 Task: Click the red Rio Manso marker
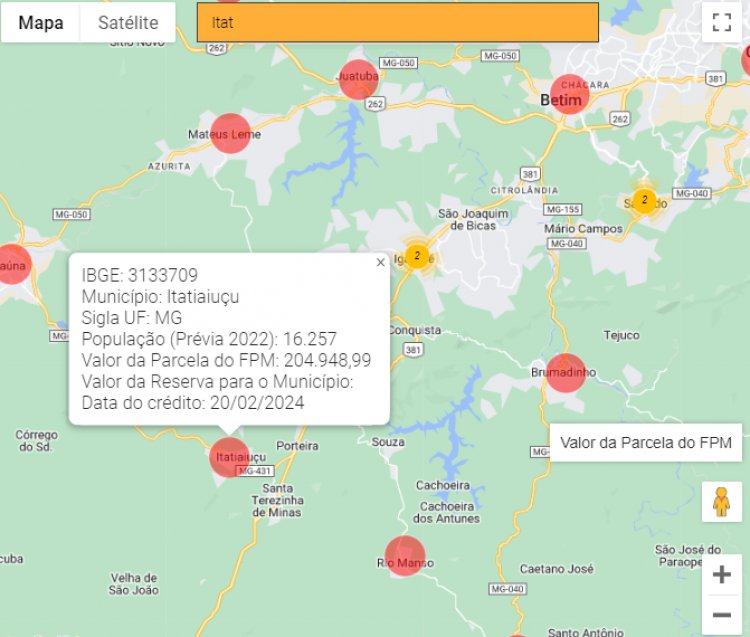pyautogui.click(x=405, y=556)
